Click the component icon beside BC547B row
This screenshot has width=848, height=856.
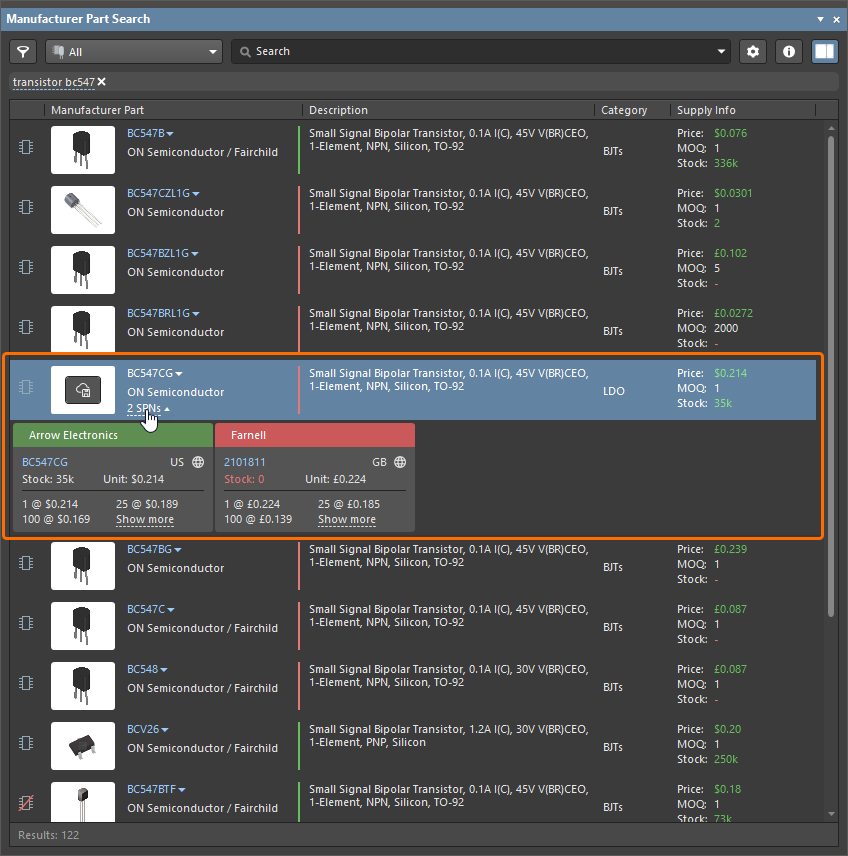coord(27,147)
